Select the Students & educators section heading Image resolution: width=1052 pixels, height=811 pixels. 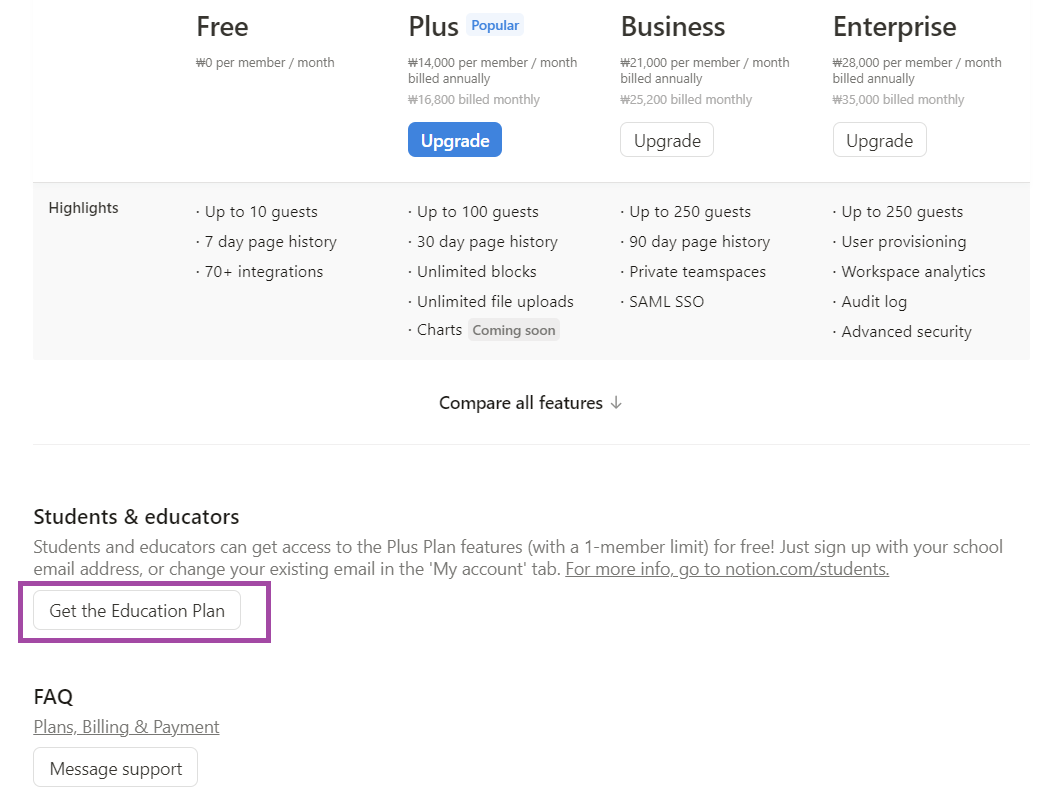point(136,517)
